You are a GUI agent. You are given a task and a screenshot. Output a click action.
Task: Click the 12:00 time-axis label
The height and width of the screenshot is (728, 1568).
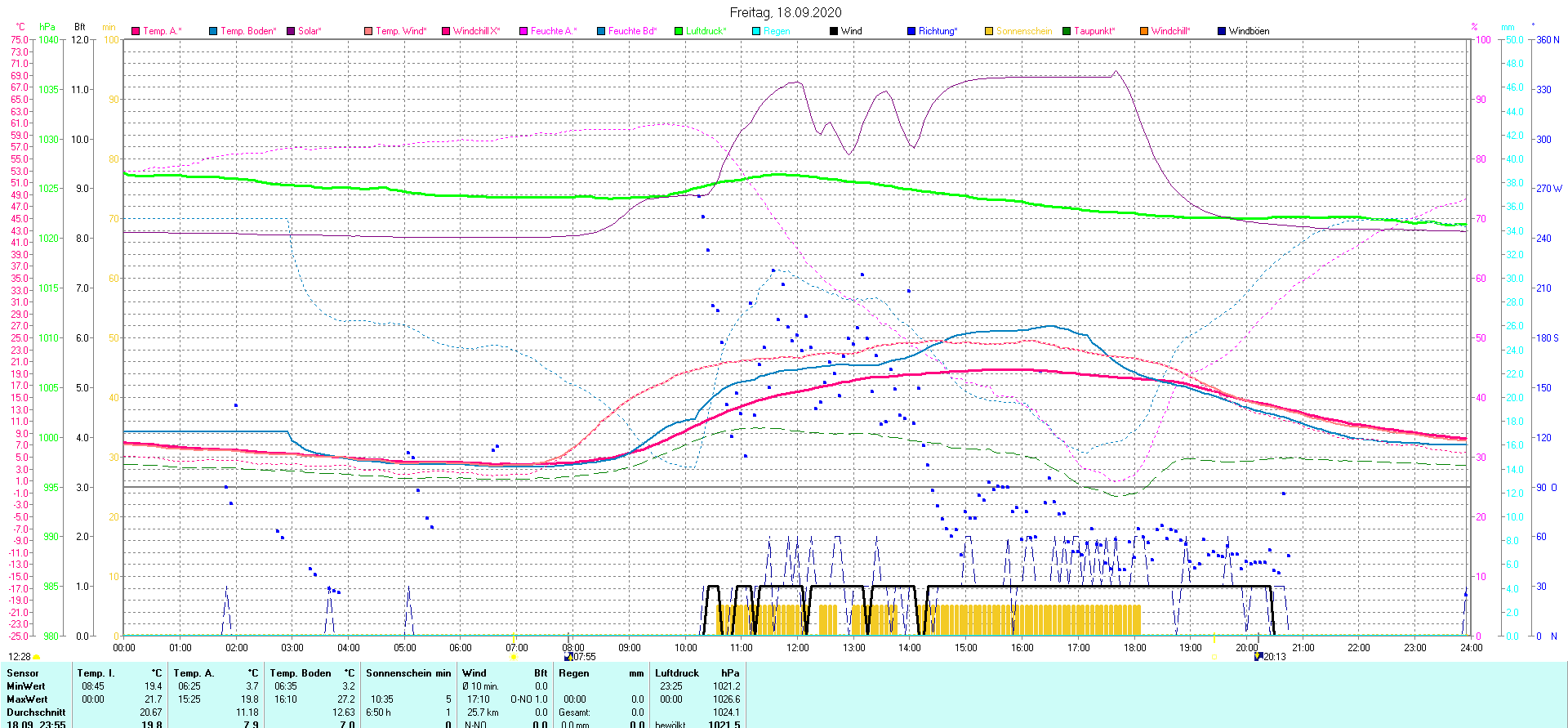[797, 648]
